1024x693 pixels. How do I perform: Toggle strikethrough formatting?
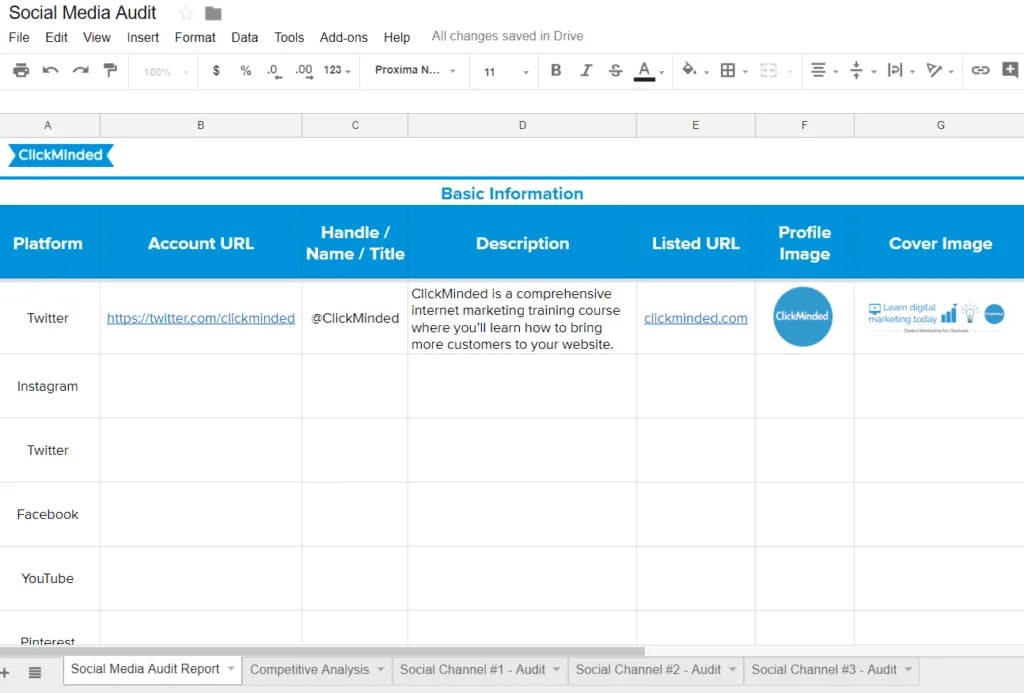[615, 71]
